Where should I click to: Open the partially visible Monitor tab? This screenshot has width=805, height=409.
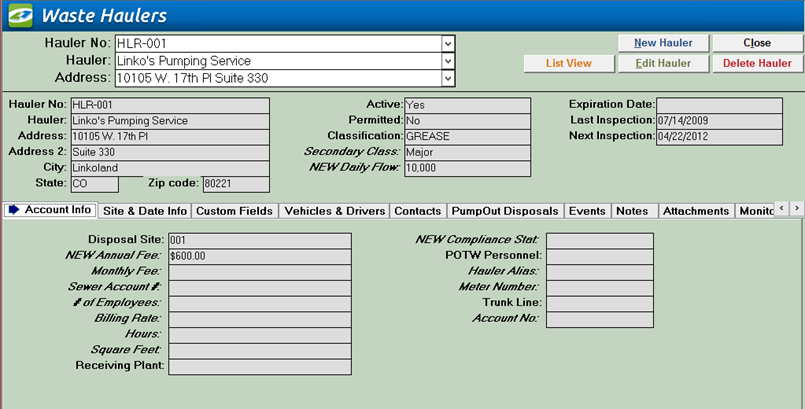(755, 211)
